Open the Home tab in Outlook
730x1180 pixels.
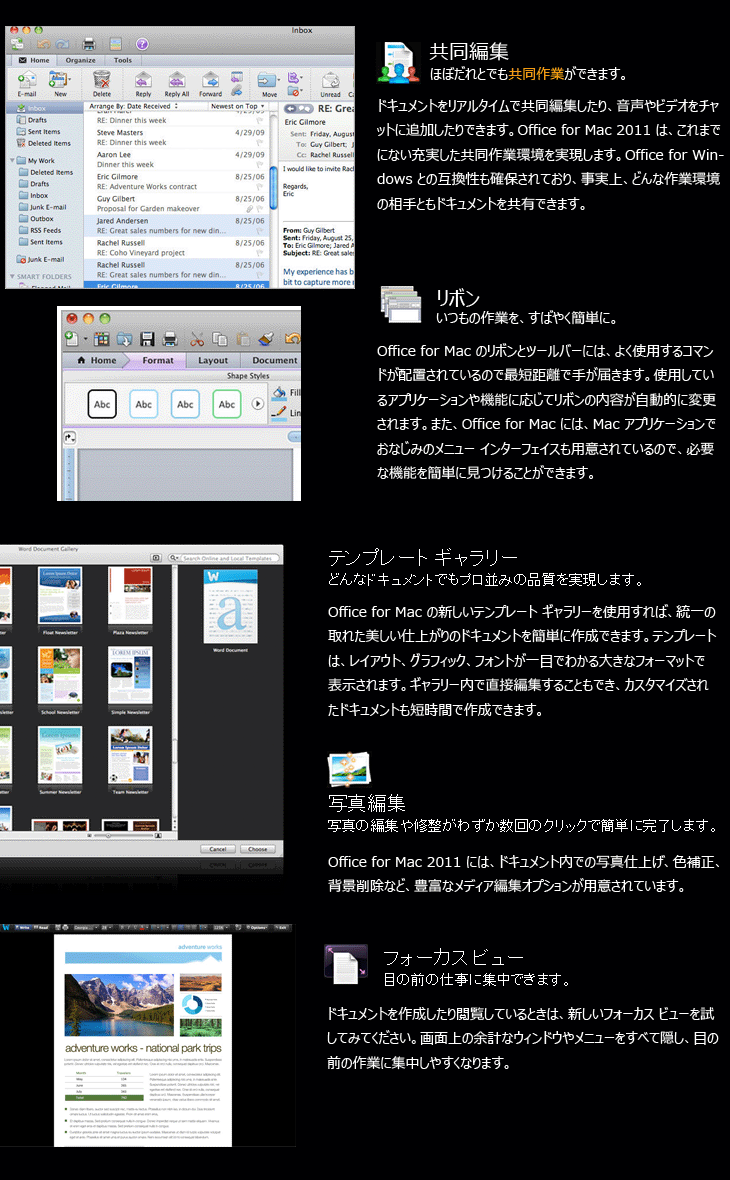click(35, 60)
